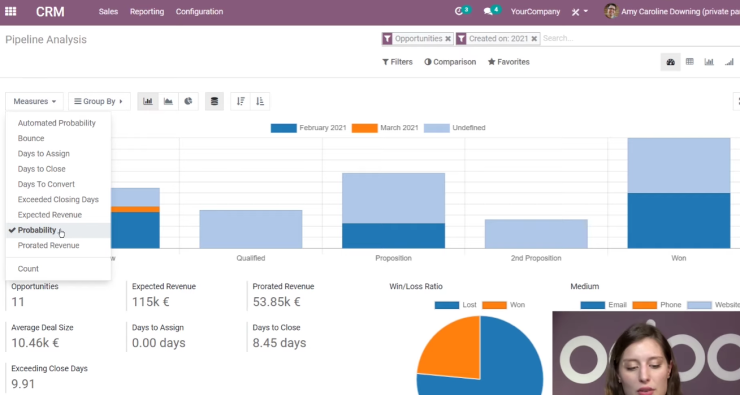Open the Configuration menu
The height and width of the screenshot is (395, 740).
pyautogui.click(x=199, y=12)
